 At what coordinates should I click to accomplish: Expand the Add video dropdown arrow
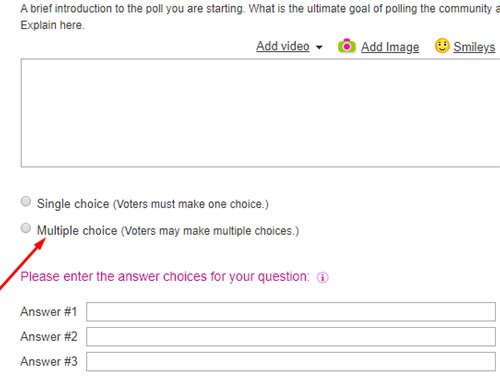(x=319, y=47)
